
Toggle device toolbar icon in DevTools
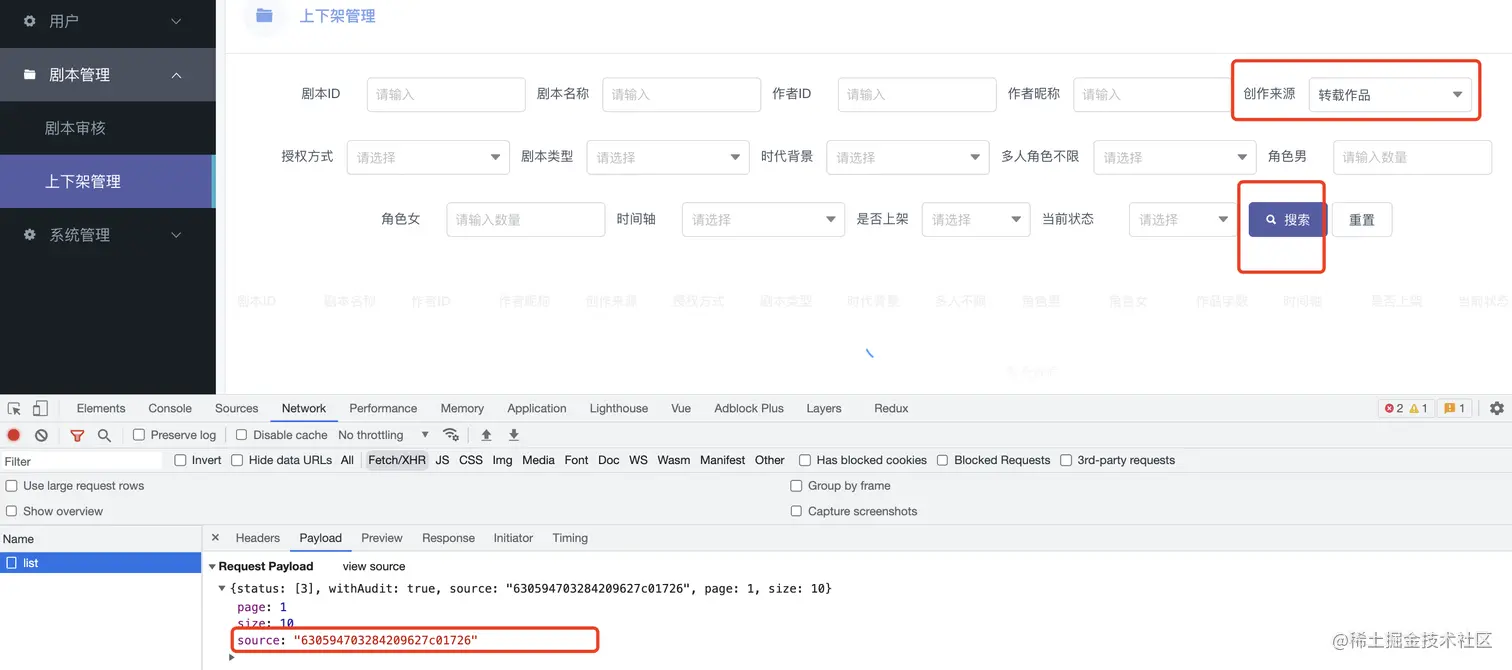click(40, 408)
